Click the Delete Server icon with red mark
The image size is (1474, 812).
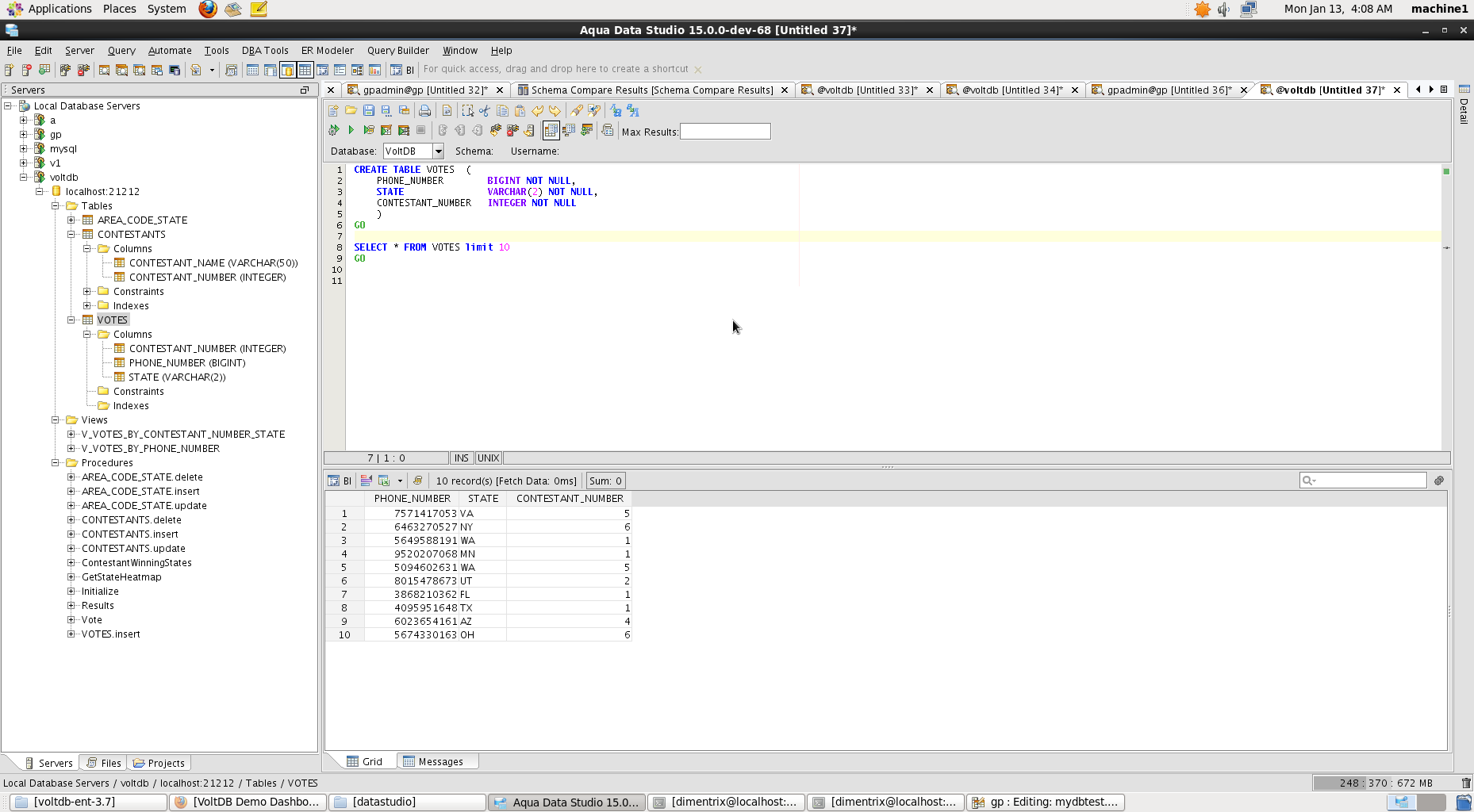pos(27,70)
